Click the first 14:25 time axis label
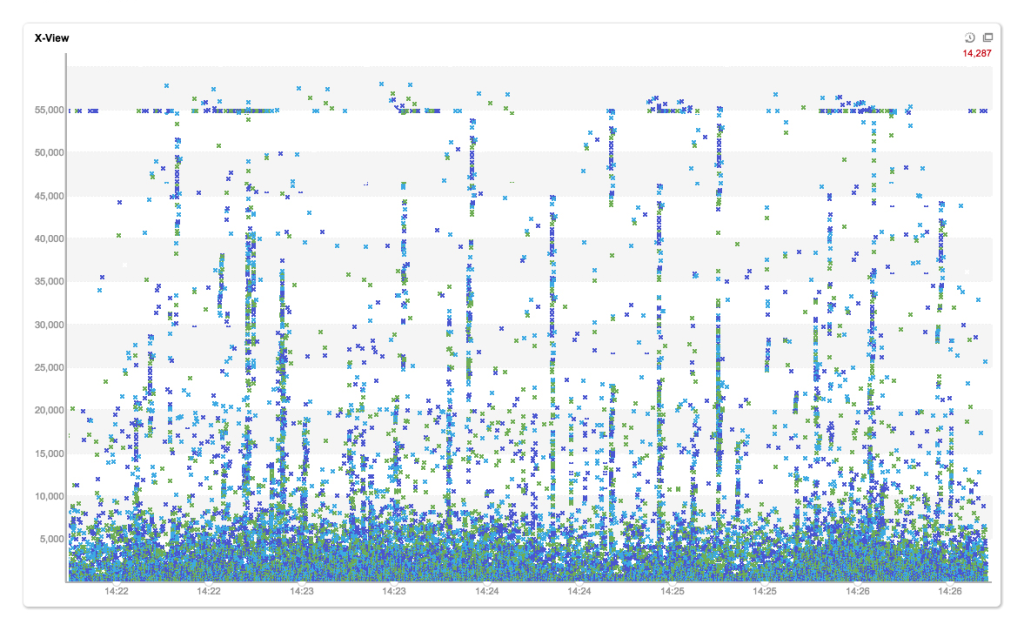Image resolution: width=1024 pixels, height=631 pixels. coord(672,592)
